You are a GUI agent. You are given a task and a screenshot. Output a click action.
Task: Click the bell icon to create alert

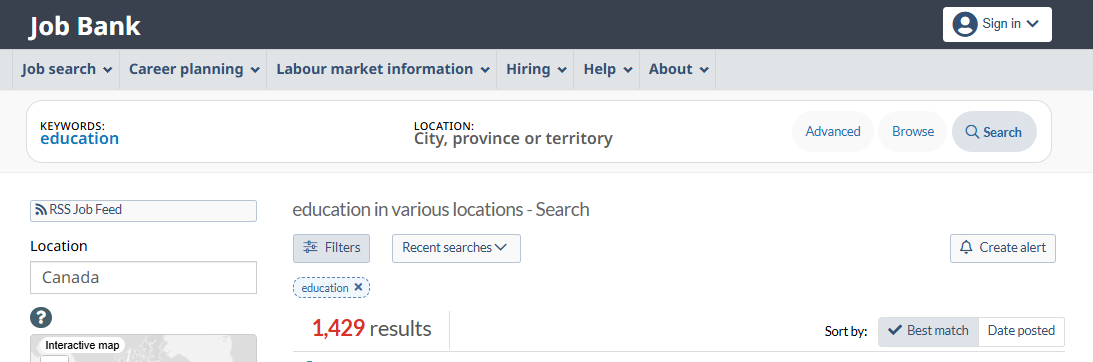point(966,248)
